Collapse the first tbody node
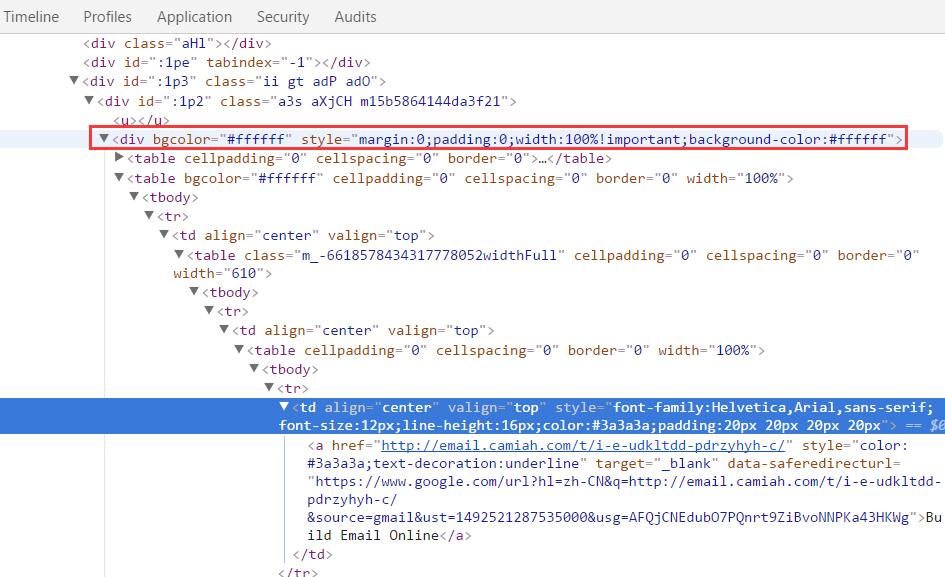The height and width of the screenshot is (577, 945). 134,197
